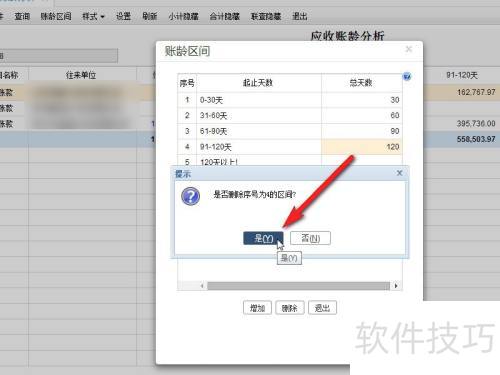Open the 查询 toolbar item
This screenshot has width=500, height=375.
22,16
